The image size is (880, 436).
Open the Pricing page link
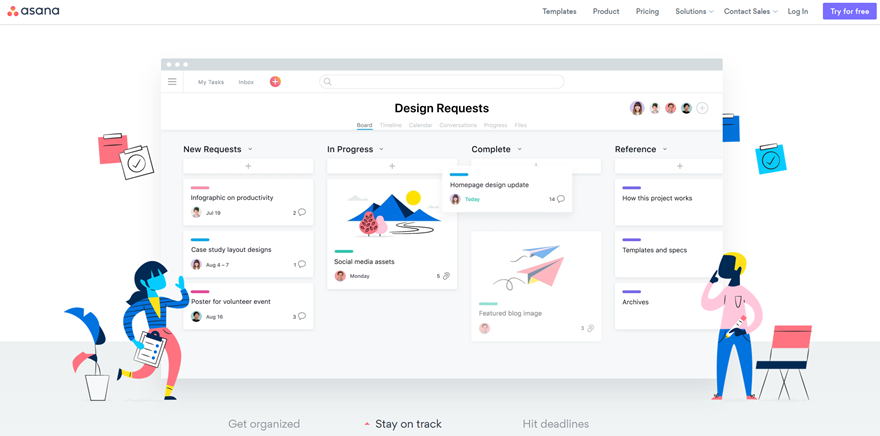point(647,11)
